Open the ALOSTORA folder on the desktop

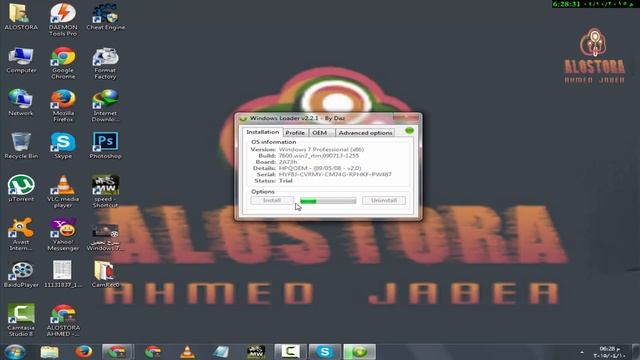coord(21,17)
